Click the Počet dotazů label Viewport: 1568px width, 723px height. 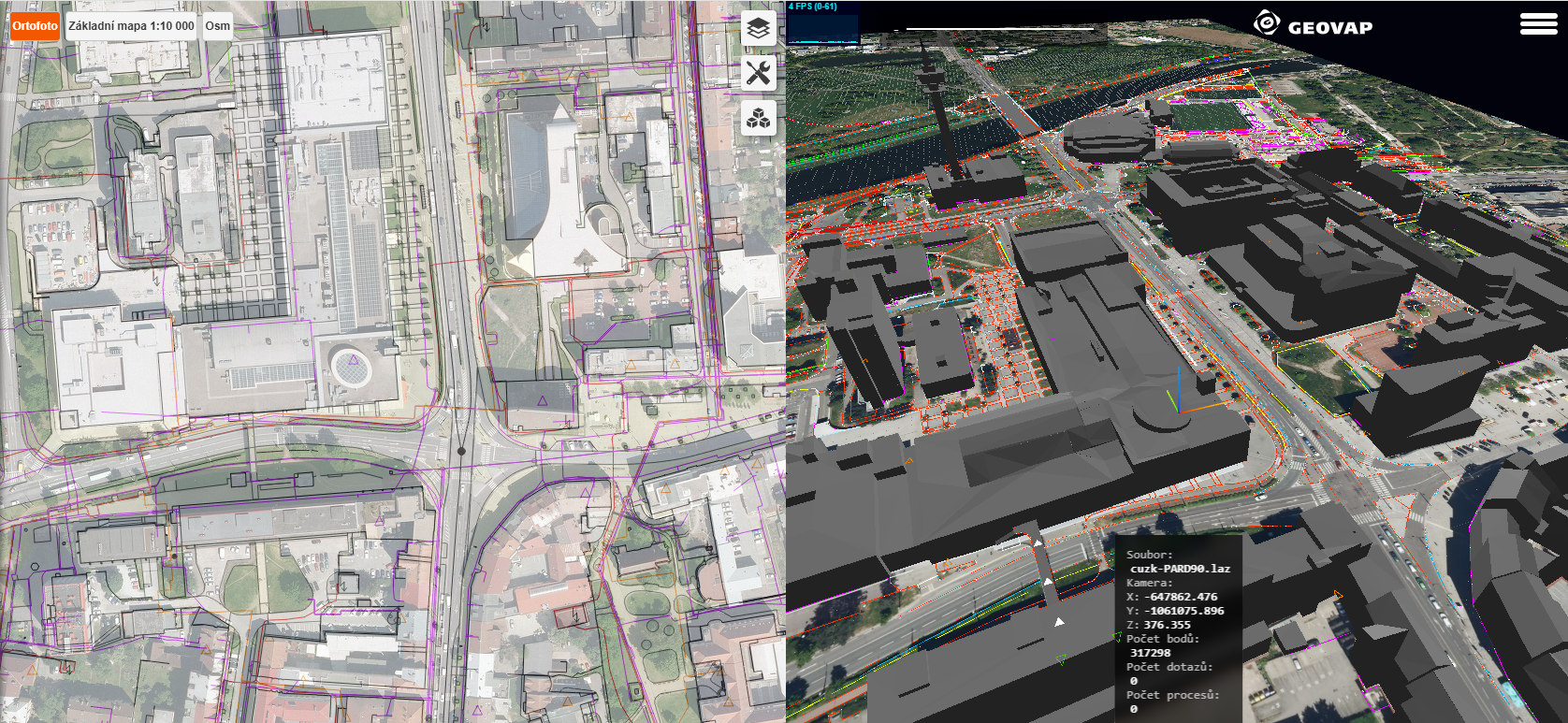[1169, 667]
